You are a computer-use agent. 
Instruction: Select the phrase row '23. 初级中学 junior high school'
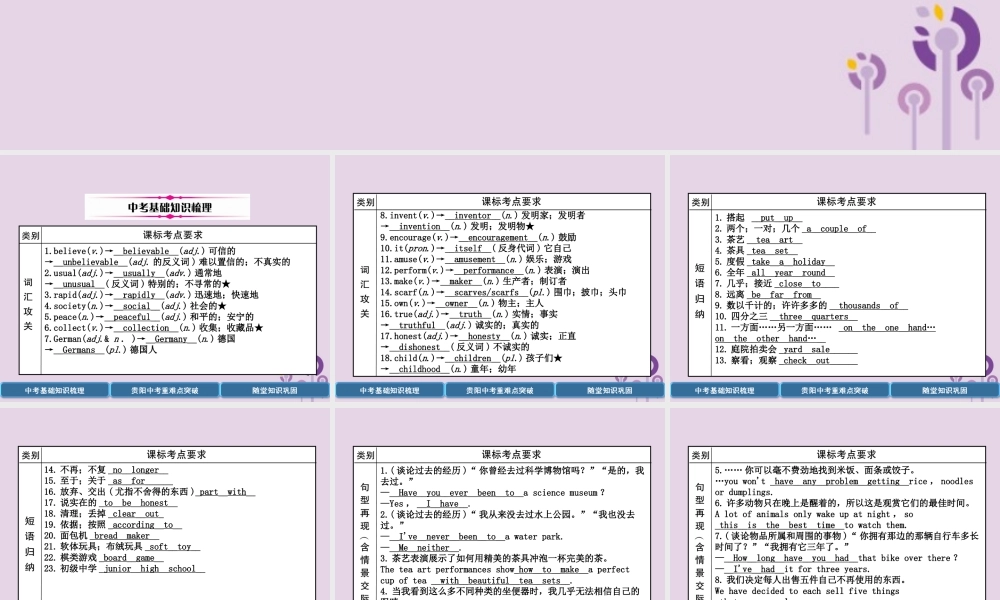pos(124,569)
